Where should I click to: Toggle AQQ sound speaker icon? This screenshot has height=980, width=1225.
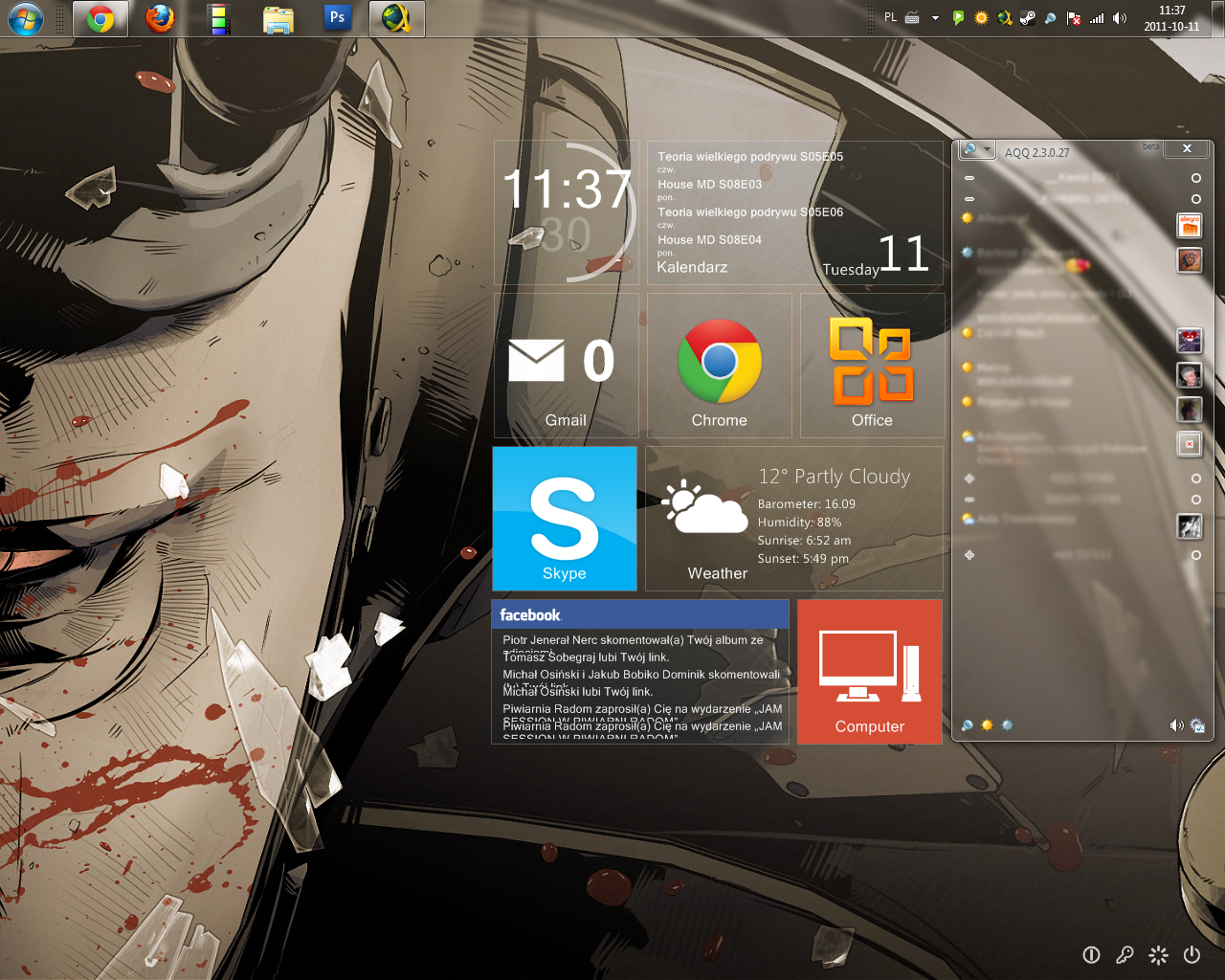point(1176,725)
